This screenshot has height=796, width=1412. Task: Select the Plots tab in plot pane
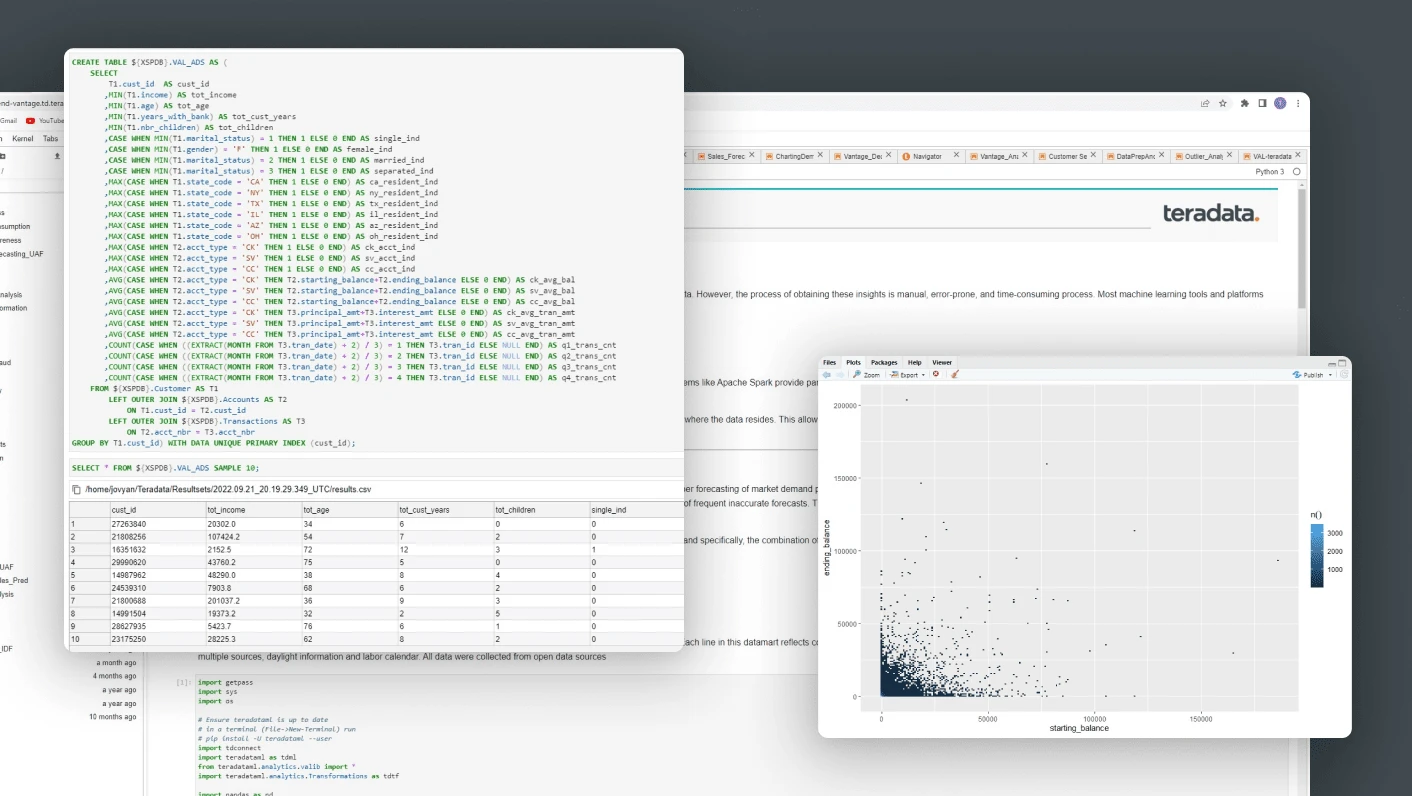pos(853,362)
